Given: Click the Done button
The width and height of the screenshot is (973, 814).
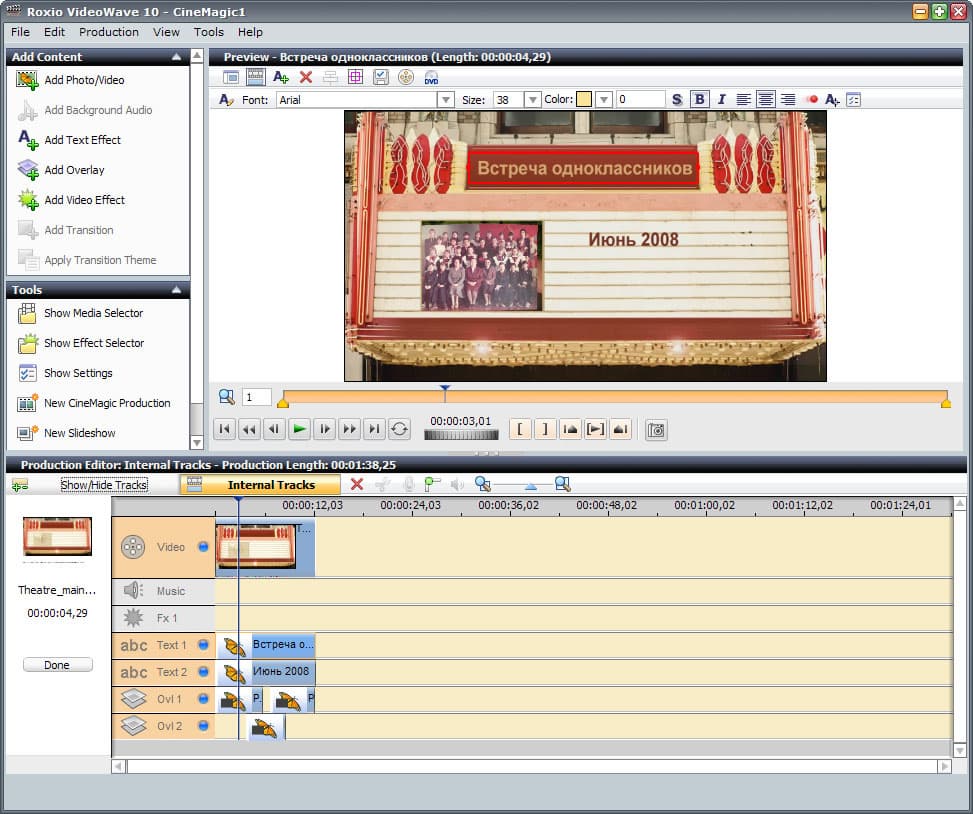Looking at the screenshot, I should click(x=57, y=665).
